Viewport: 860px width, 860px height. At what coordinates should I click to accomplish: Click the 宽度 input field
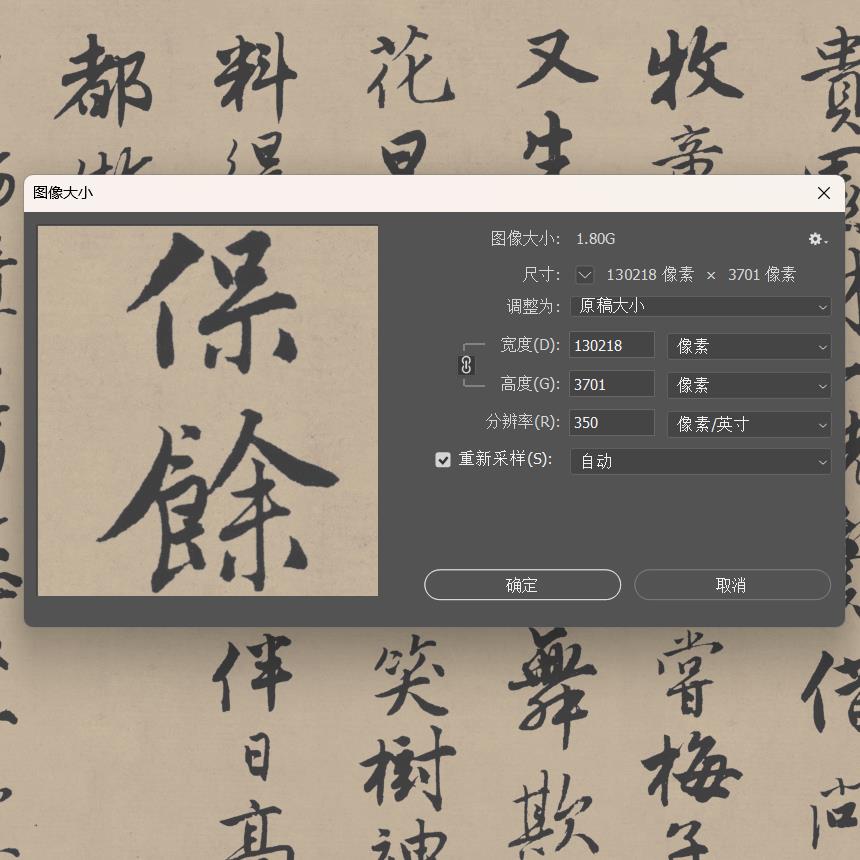pos(612,346)
